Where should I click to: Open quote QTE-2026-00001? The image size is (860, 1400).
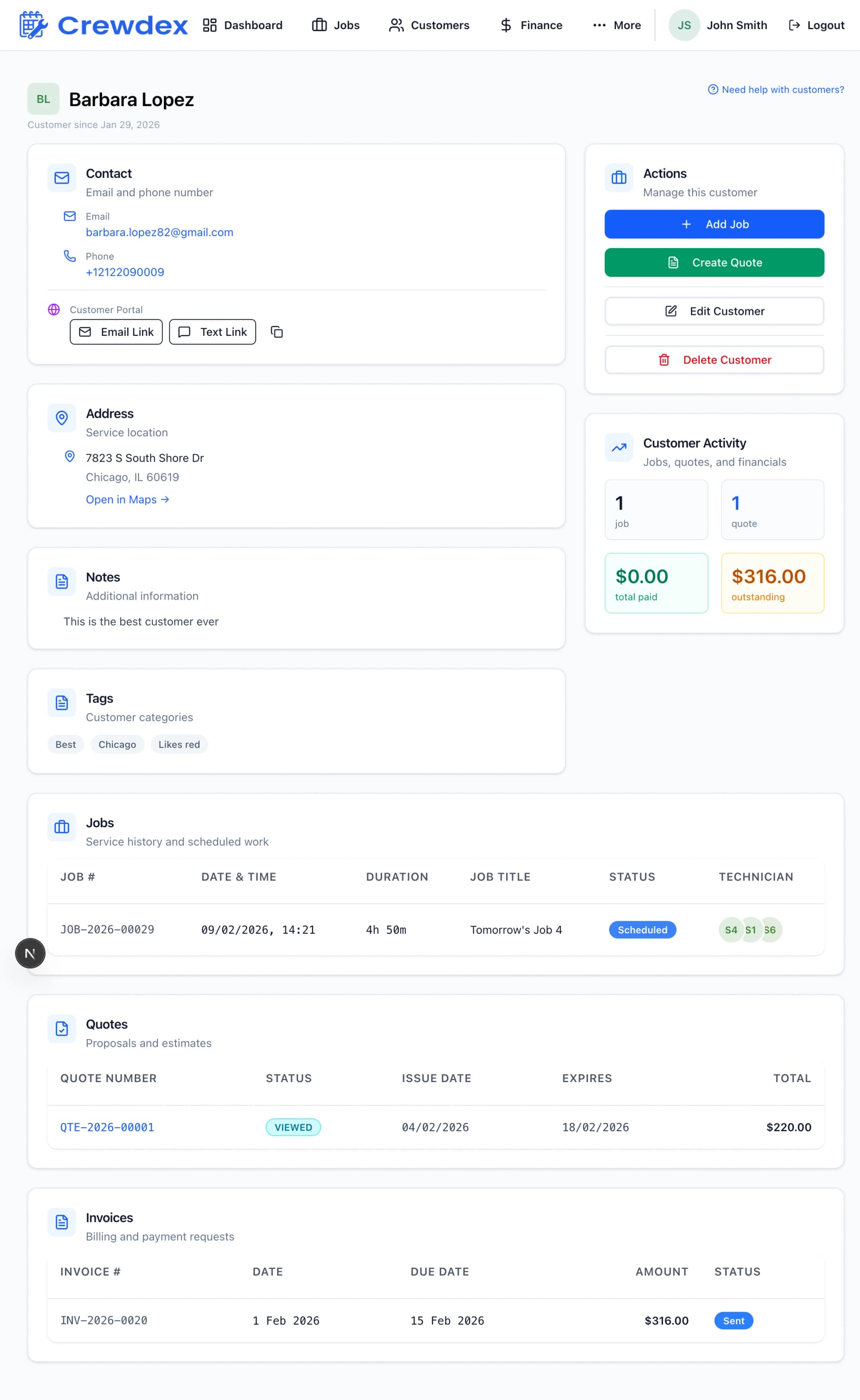point(107,1127)
